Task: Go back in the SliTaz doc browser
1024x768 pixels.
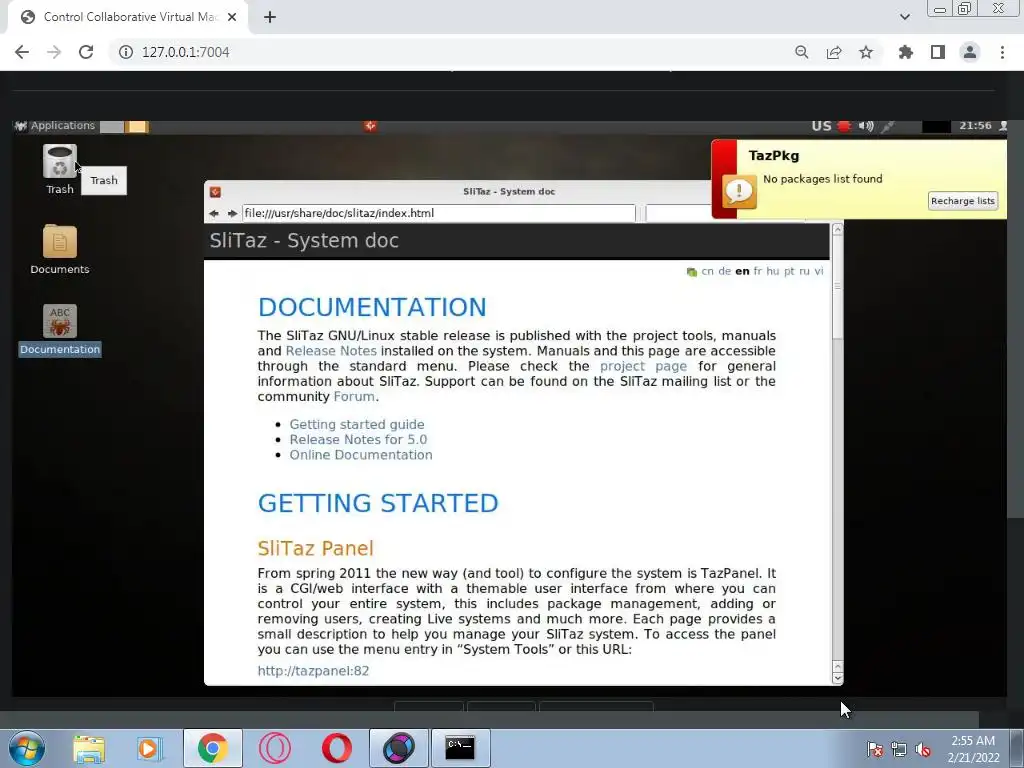Action: 214,214
